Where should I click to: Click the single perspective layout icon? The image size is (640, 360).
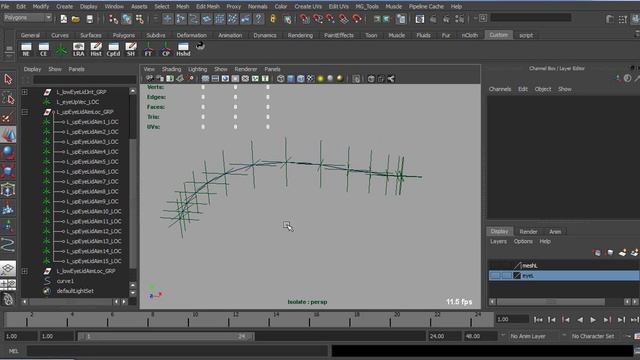click(8, 269)
